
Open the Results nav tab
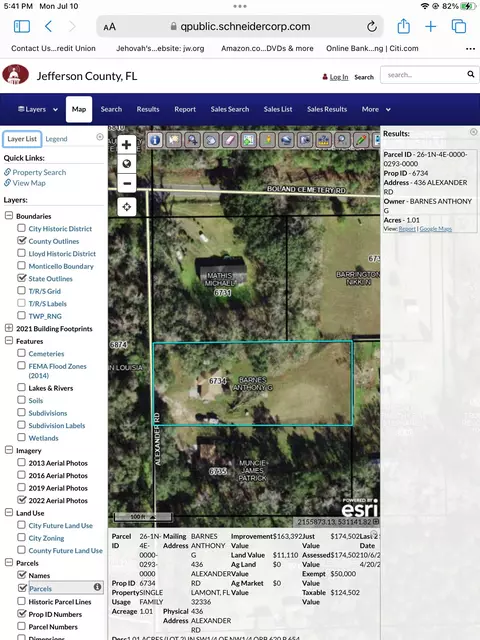148,109
